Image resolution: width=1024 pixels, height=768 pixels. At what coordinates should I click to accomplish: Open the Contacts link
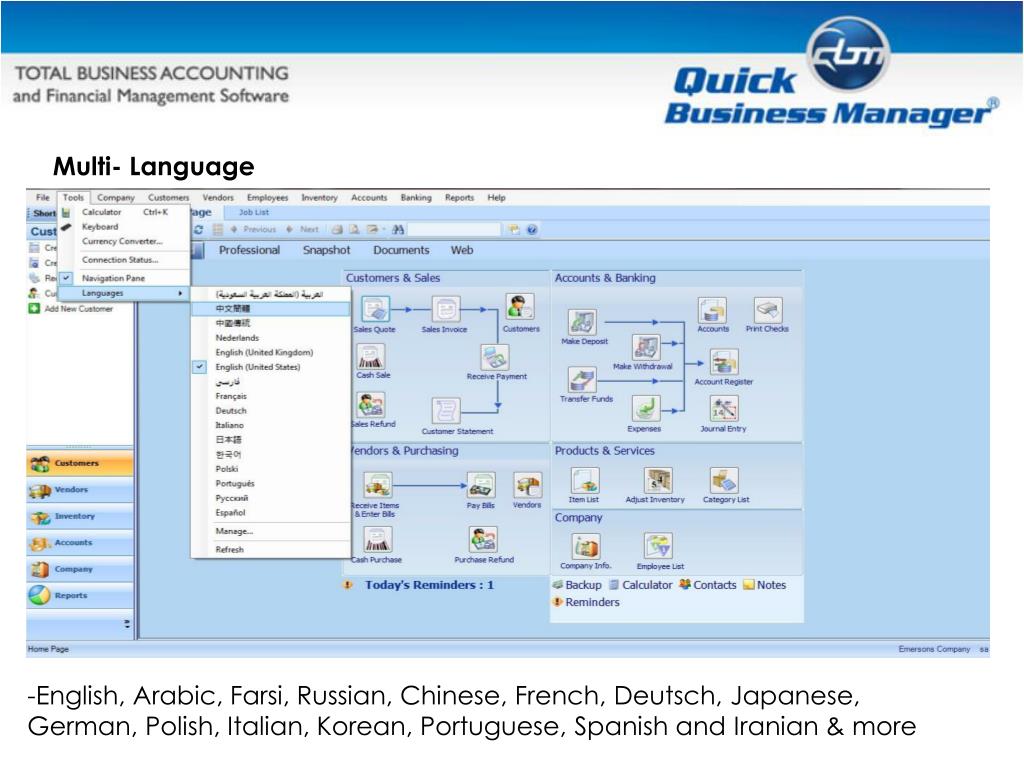pos(708,585)
